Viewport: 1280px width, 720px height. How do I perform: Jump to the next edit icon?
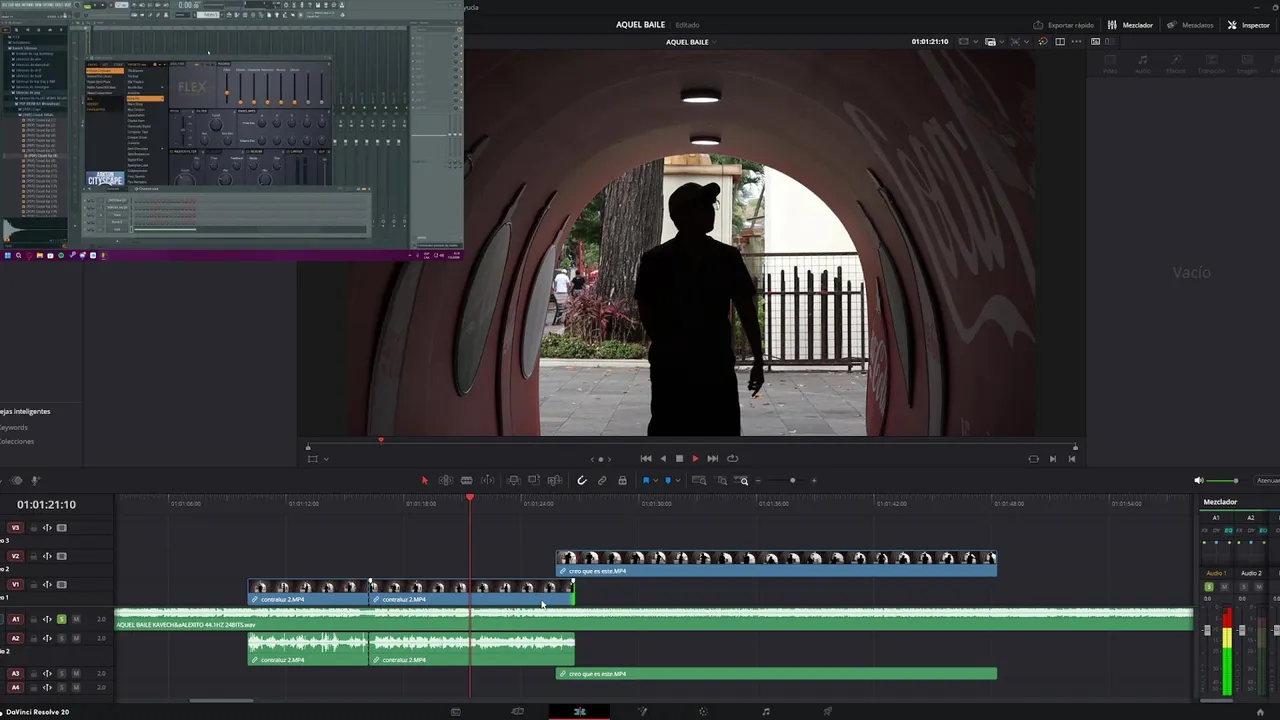pos(1052,458)
